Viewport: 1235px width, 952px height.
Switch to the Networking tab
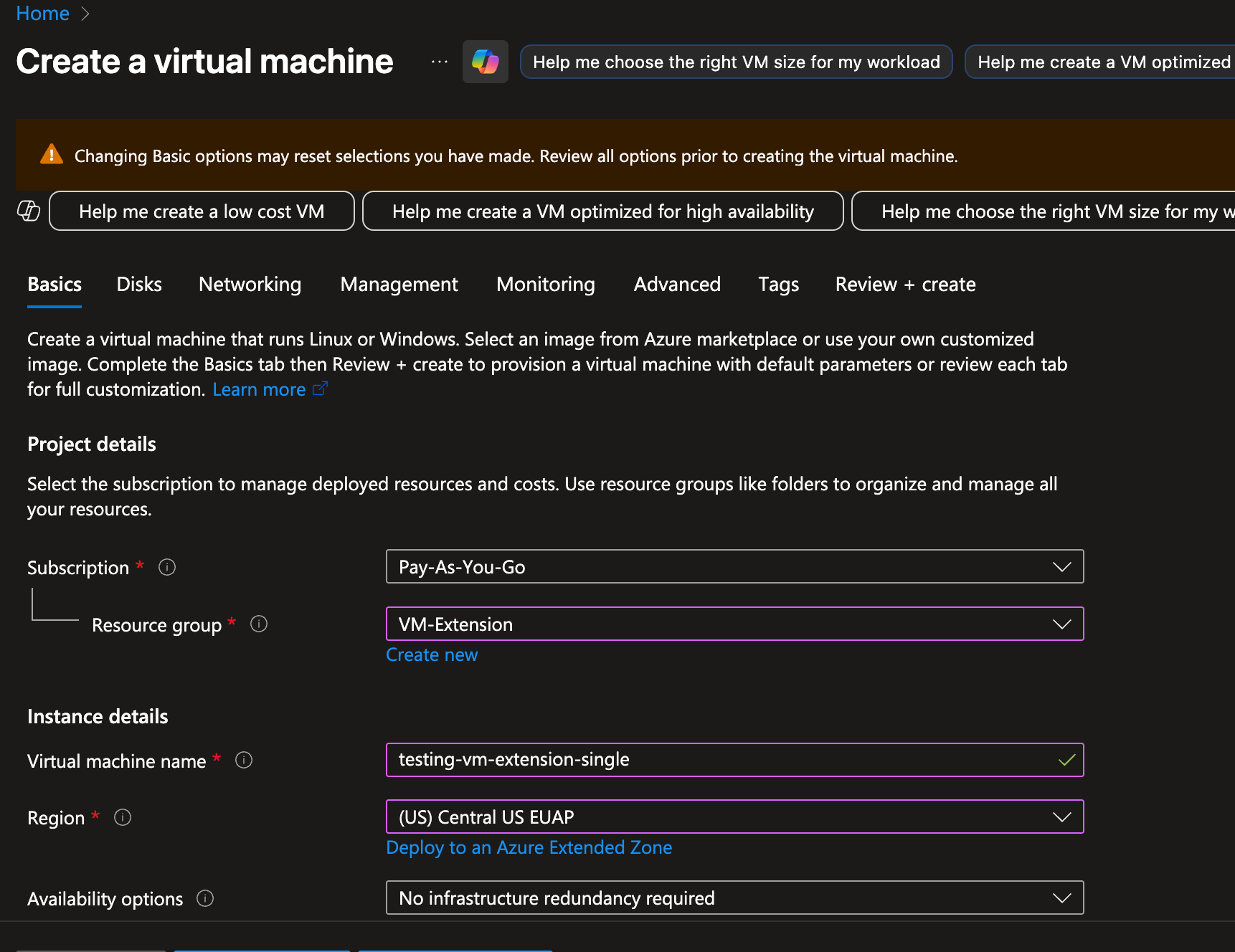(250, 284)
